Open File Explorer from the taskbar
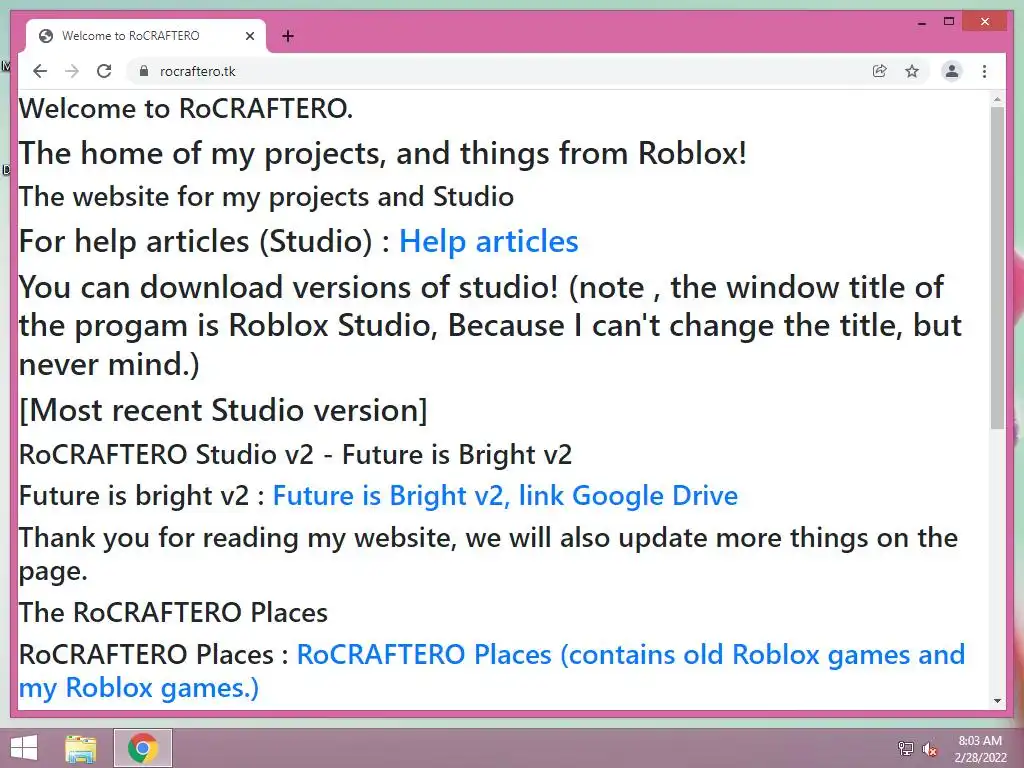The image size is (1024, 768). point(81,748)
